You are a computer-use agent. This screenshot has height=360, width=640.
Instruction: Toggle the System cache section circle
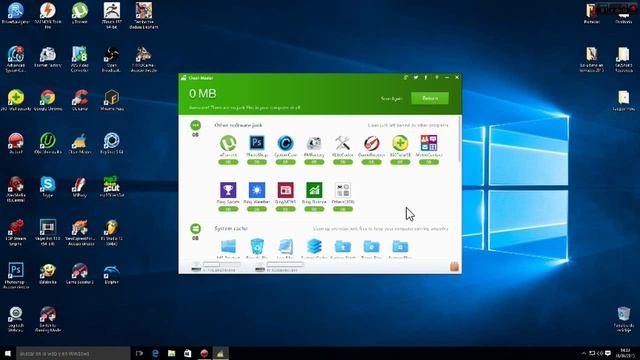point(196,228)
